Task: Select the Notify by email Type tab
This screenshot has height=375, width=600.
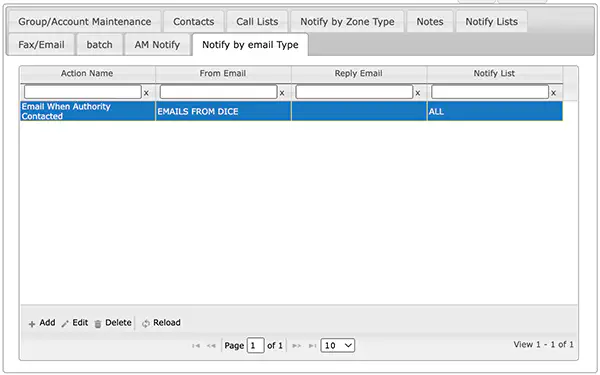Action: 250,45
